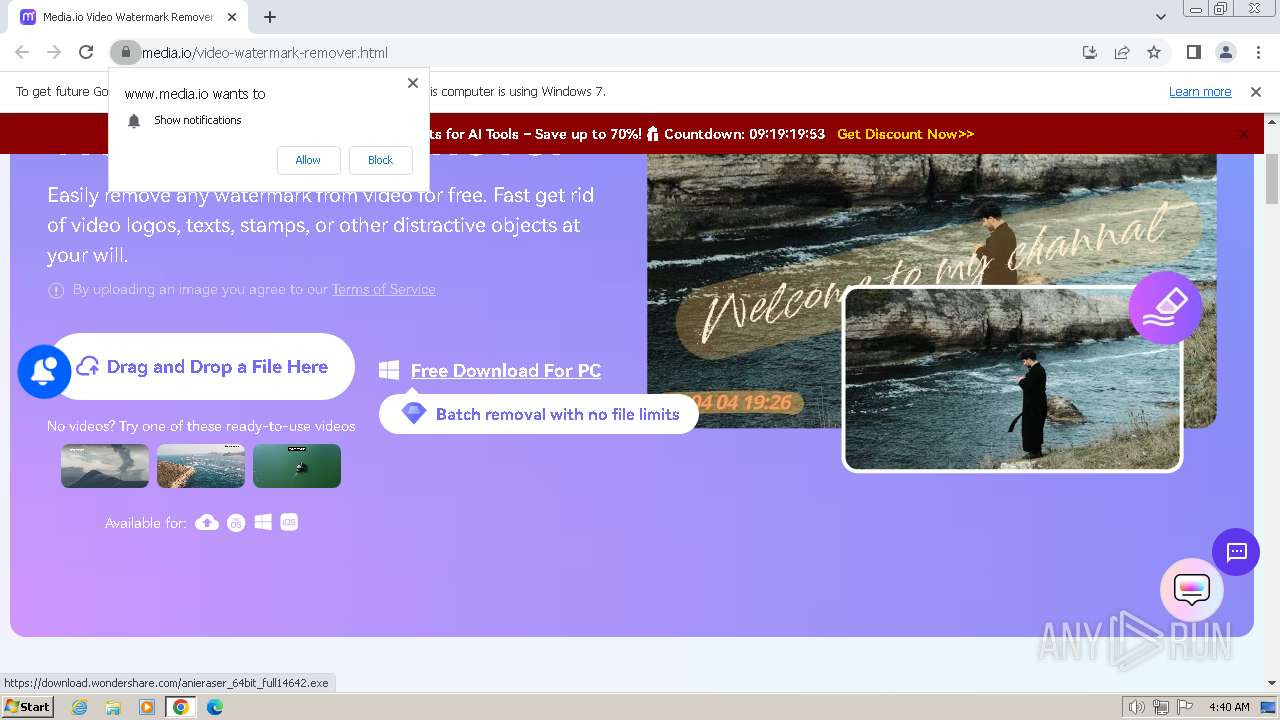Open the purple chat message bubble icon
Viewport: 1280px width, 720px height.
1236,552
